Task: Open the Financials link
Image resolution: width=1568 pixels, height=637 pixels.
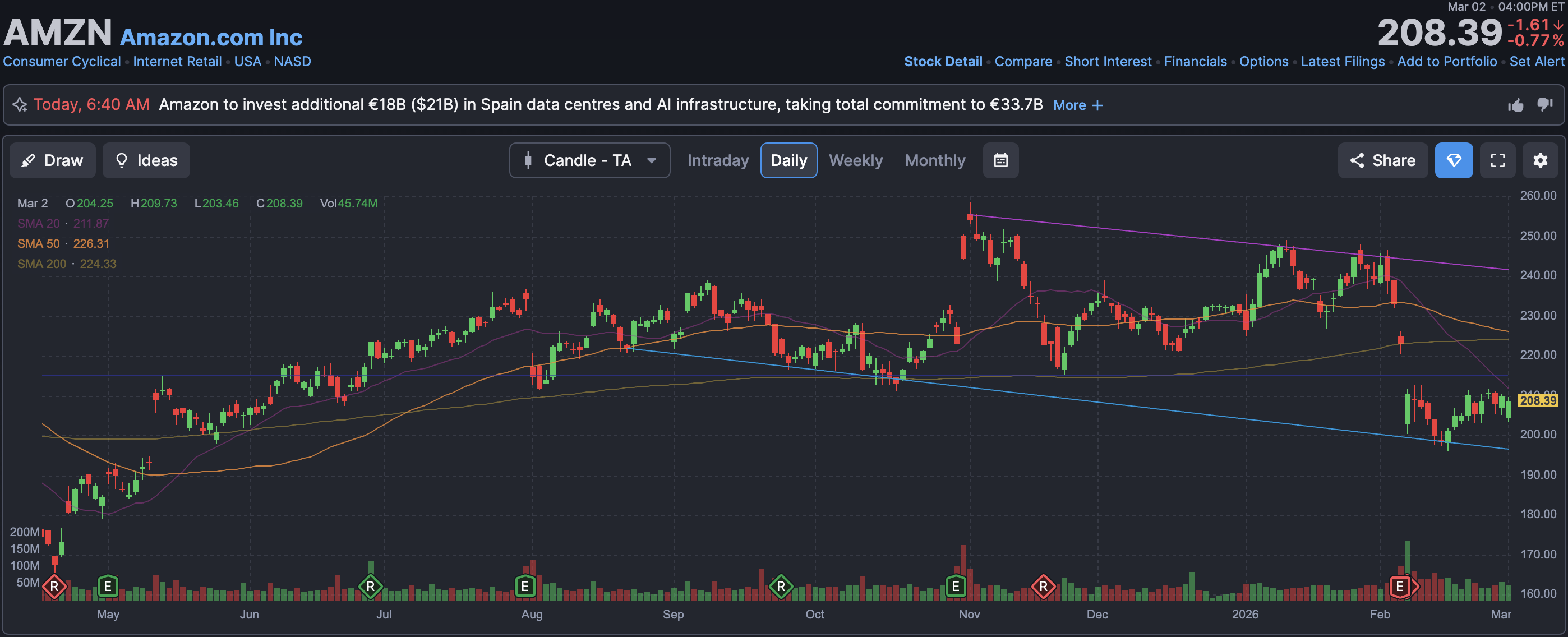Action: (1195, 62)
